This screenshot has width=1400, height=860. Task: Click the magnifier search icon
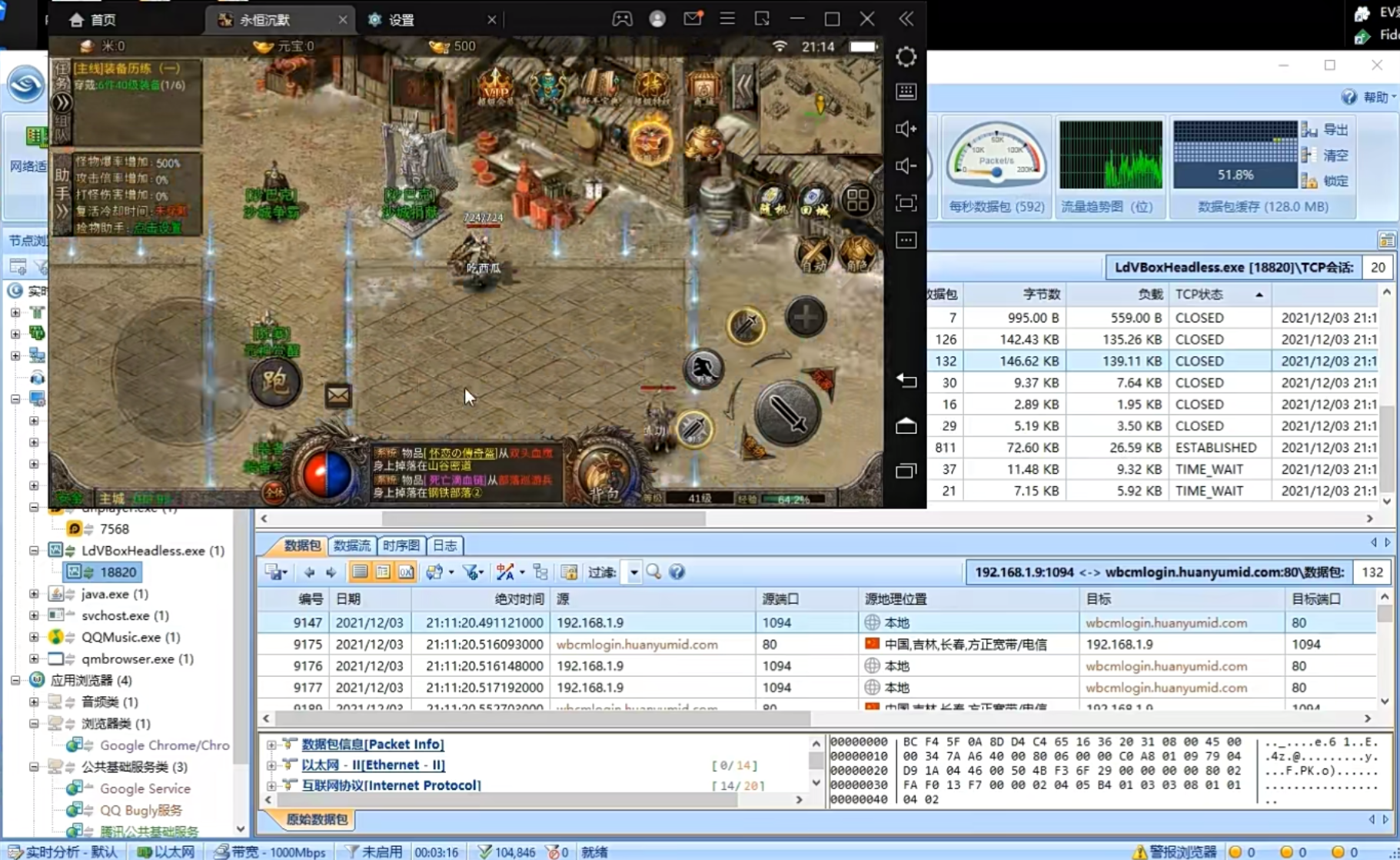(653, 572)
